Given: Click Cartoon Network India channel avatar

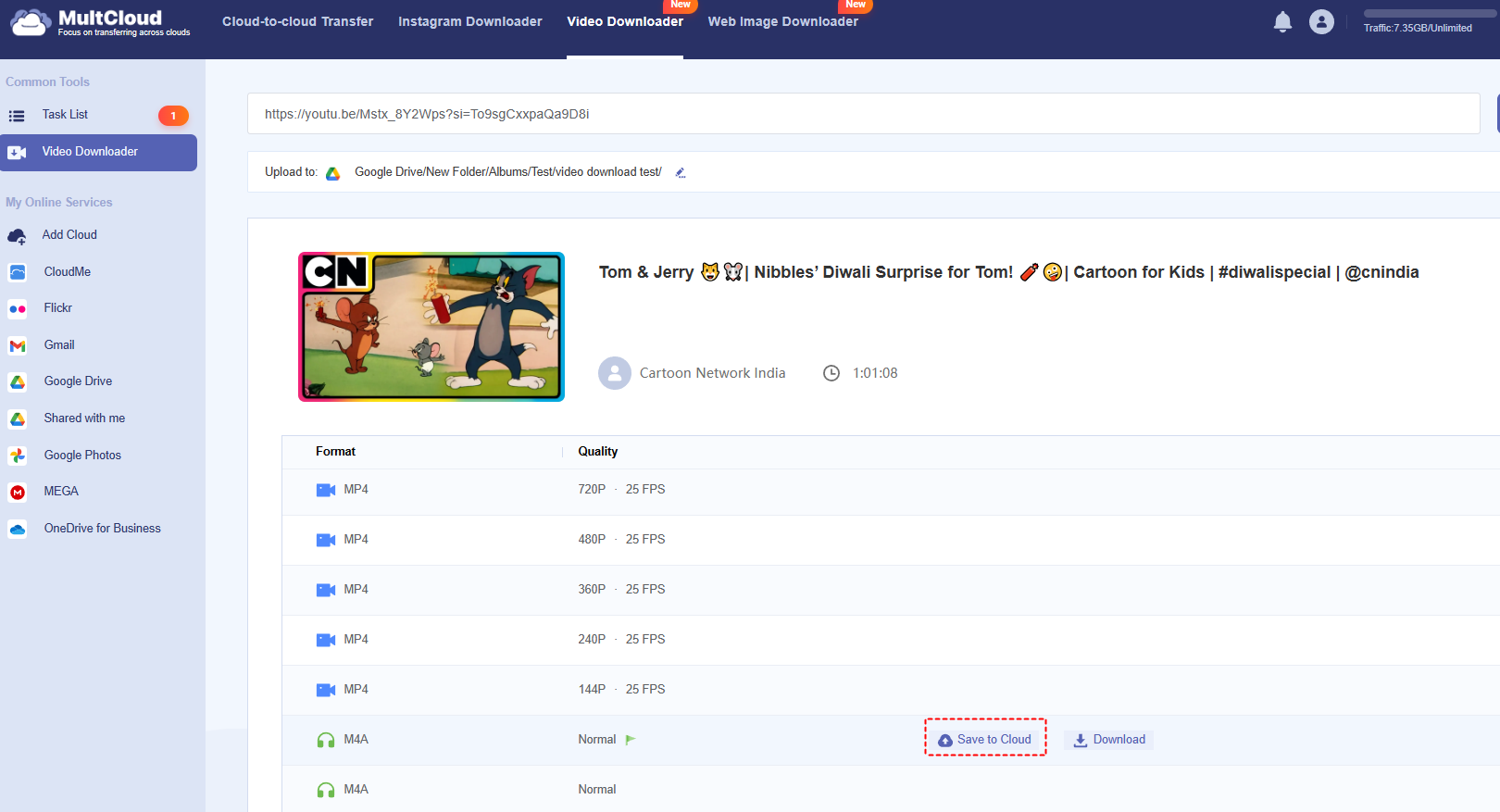Looking at the screenshot, I should click(615, 373).
